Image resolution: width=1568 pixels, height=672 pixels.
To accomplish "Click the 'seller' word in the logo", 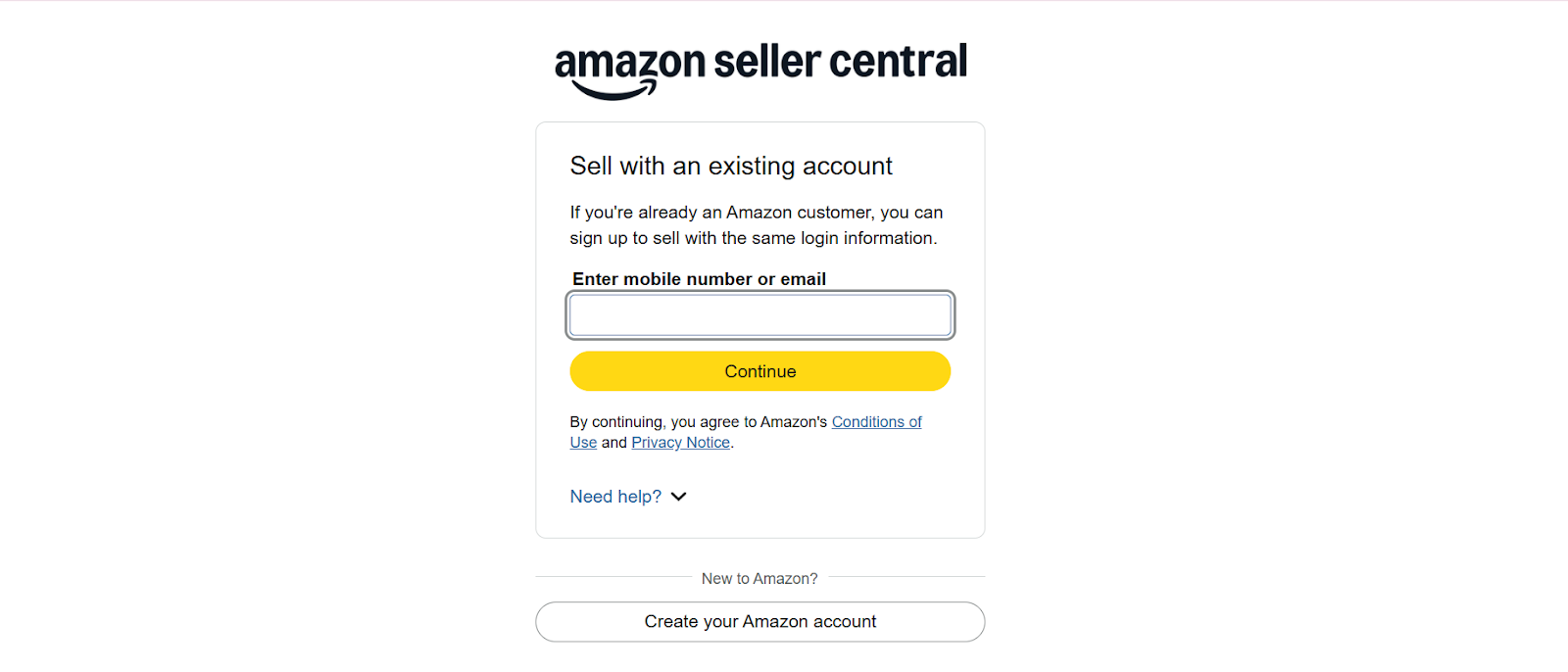I will coord(766,61).
